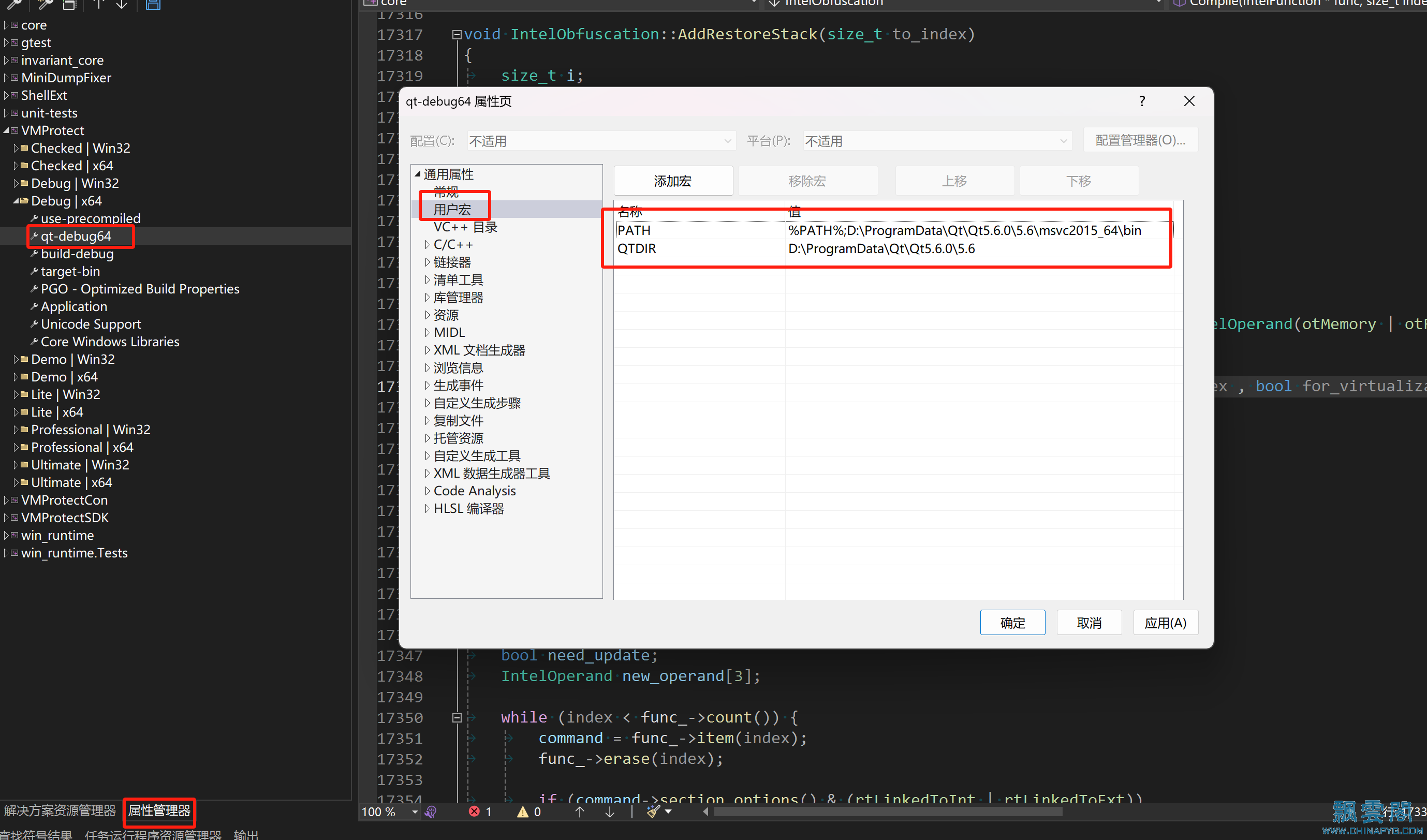The height and width of the screenshot is (840, 1427).
Task: Click the wrench icon beside Unicode Support
Action: click(x=34, y=324)
